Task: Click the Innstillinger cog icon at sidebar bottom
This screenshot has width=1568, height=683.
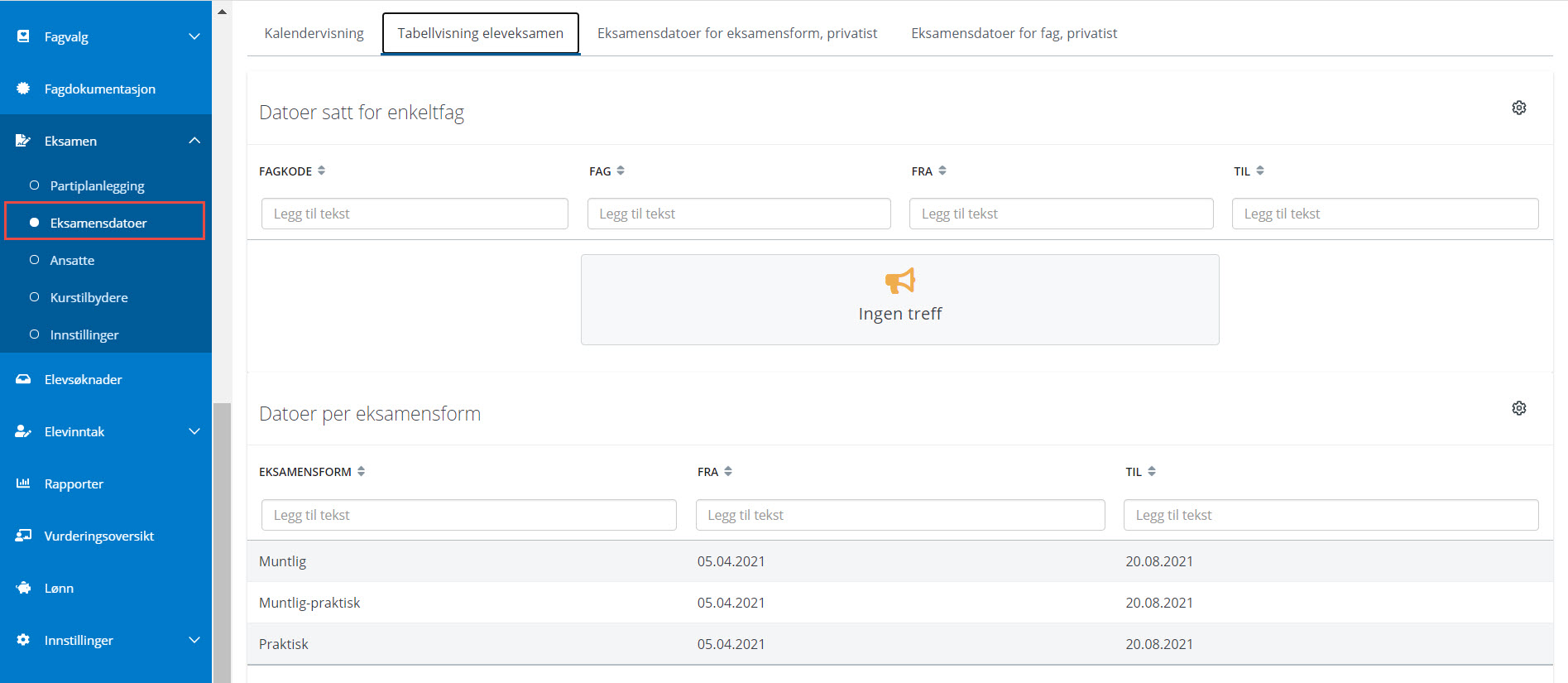Action: (x=23, y=640)
